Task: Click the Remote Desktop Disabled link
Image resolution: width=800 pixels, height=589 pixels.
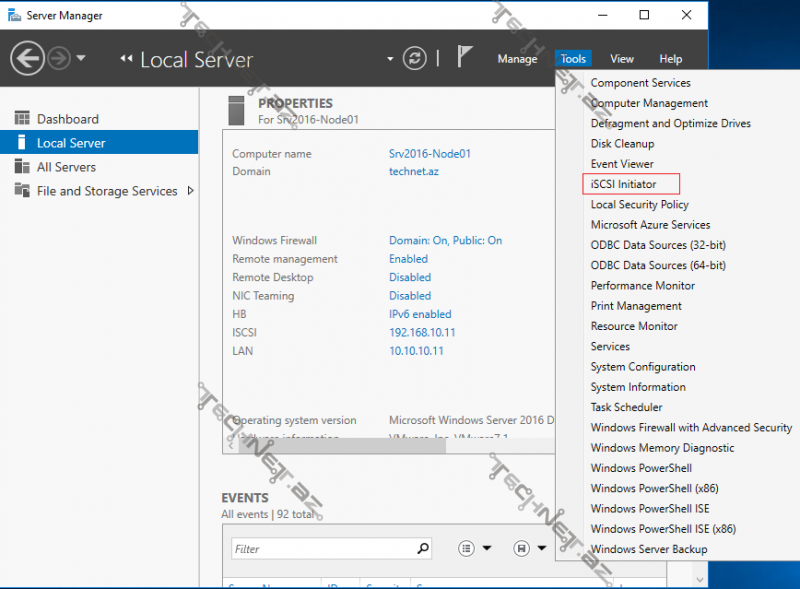Action: [x=410, y=277]
